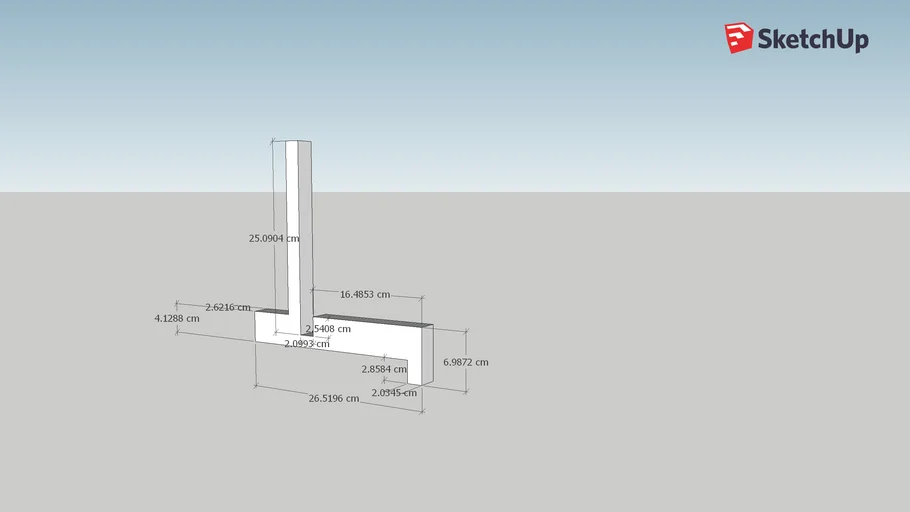Click the SketchUp logo
This screenshot has width=910, height=512.
(x=796, y=38)
